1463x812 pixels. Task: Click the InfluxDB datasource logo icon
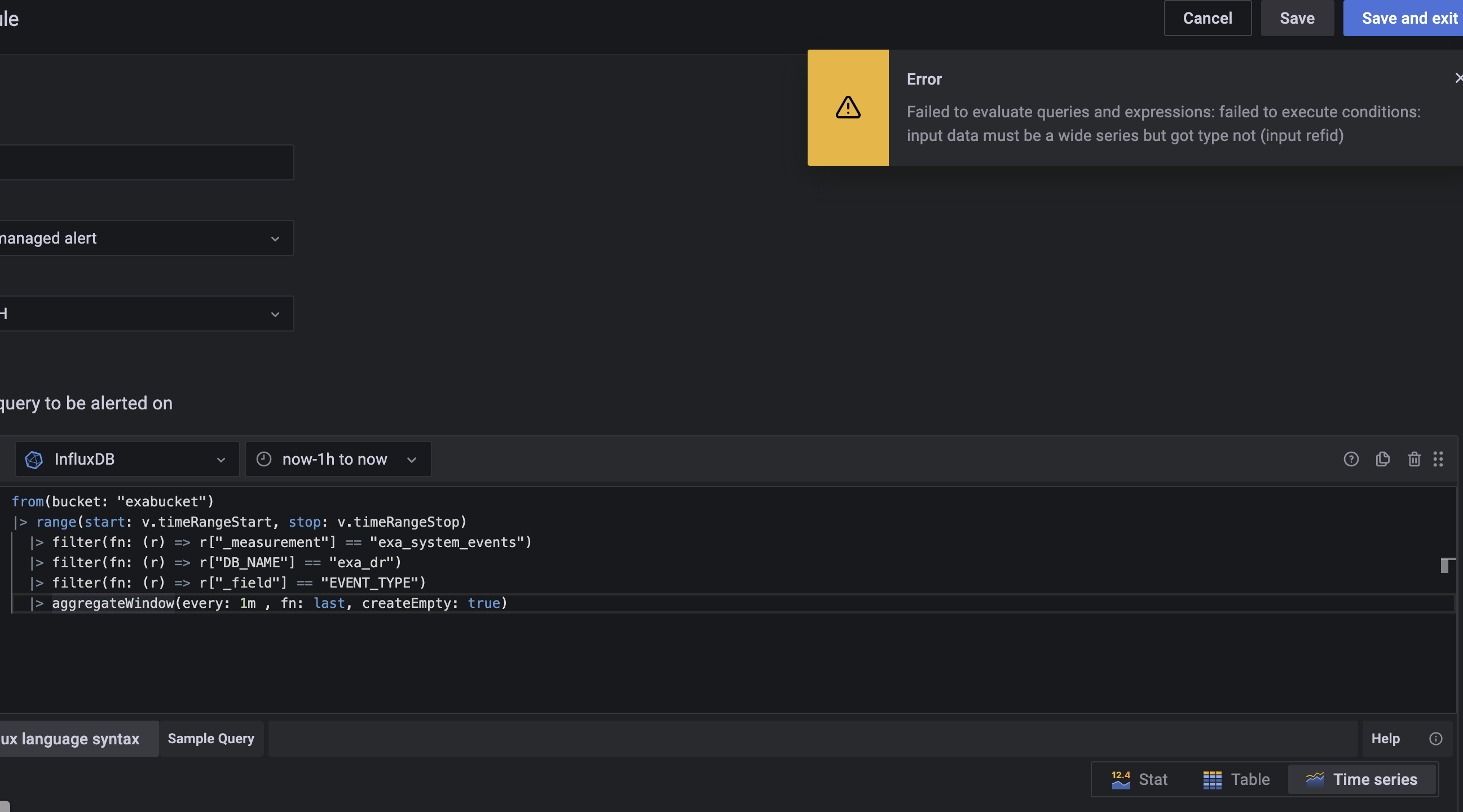coord(33,460)
